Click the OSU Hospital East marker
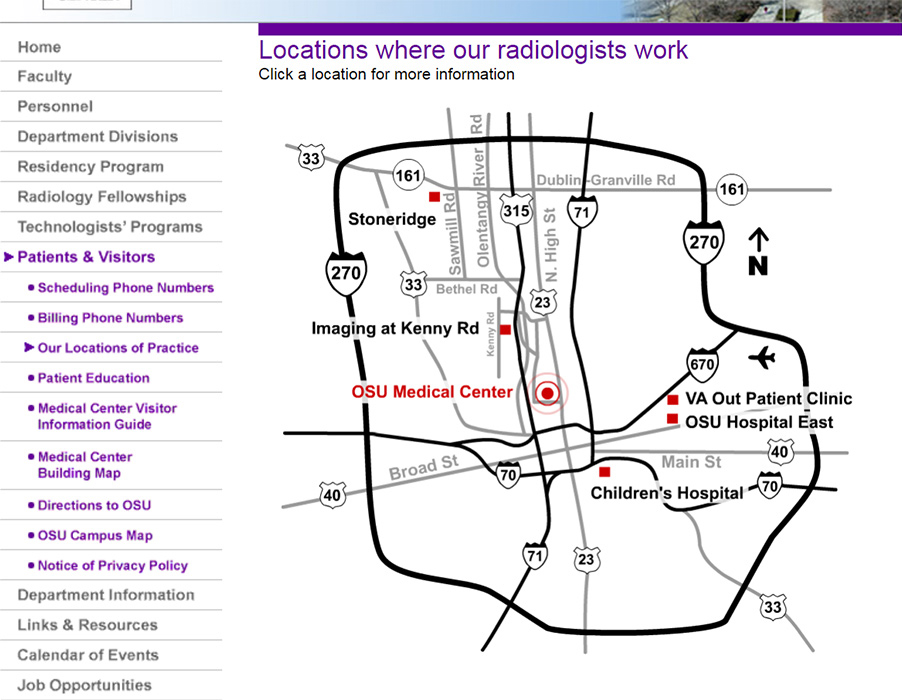 pyautogui.click(x=672, y=418)
